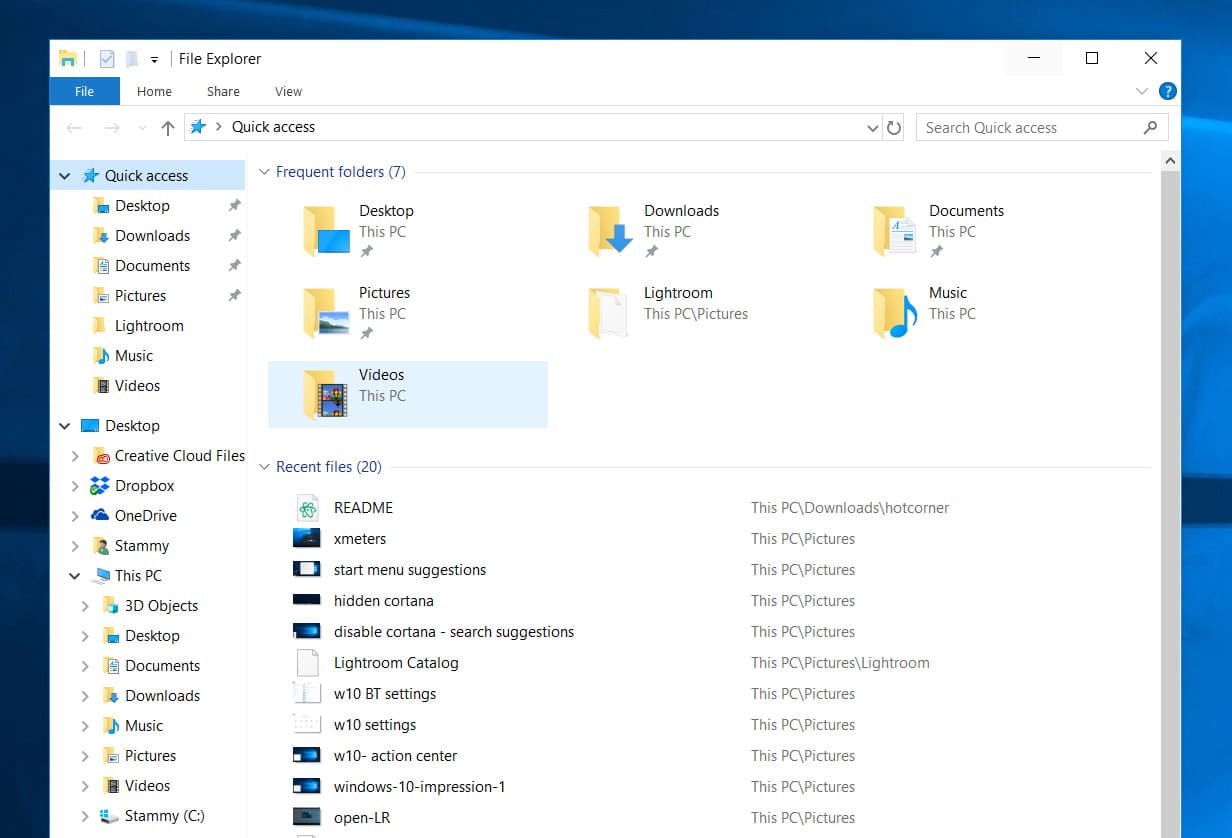The height and width of the screenshot is (838, 1232).
Task: Click the Dropbox icon in navigation pane
Action: click(x=100, y=486)
